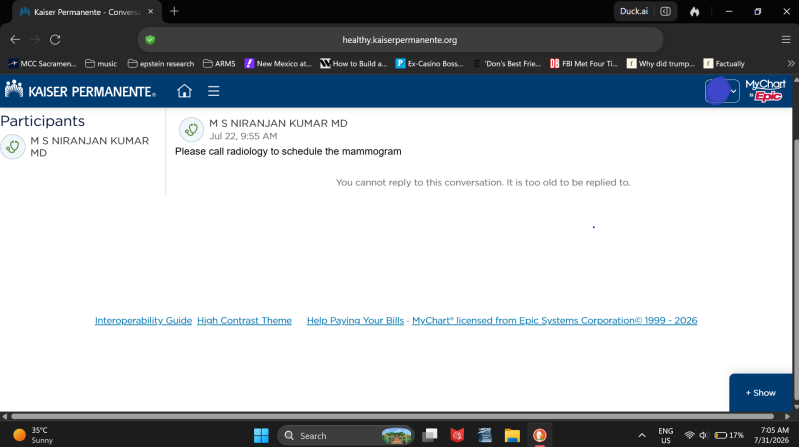Image resolution: width=799 pixels, height=447 pixels.
Task: Open the red app icon on taskbar
Action: [458, 435]
